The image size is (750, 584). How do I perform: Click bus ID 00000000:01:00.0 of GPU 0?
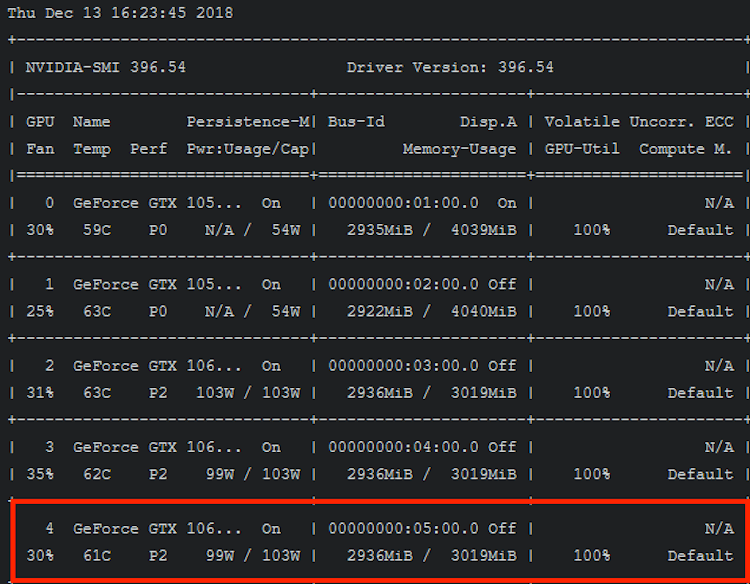point(403,203)
